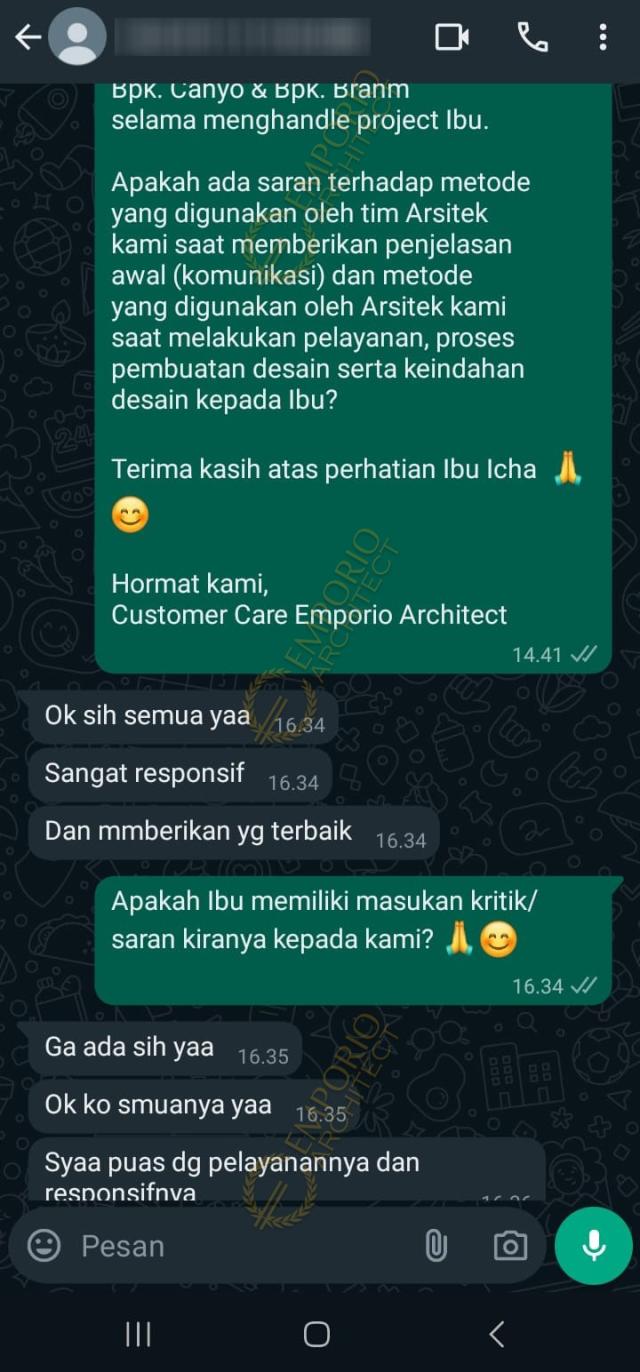Open the attachment paperclip menu
This screenshot has width=640, height=1372.
[436, 1246]
